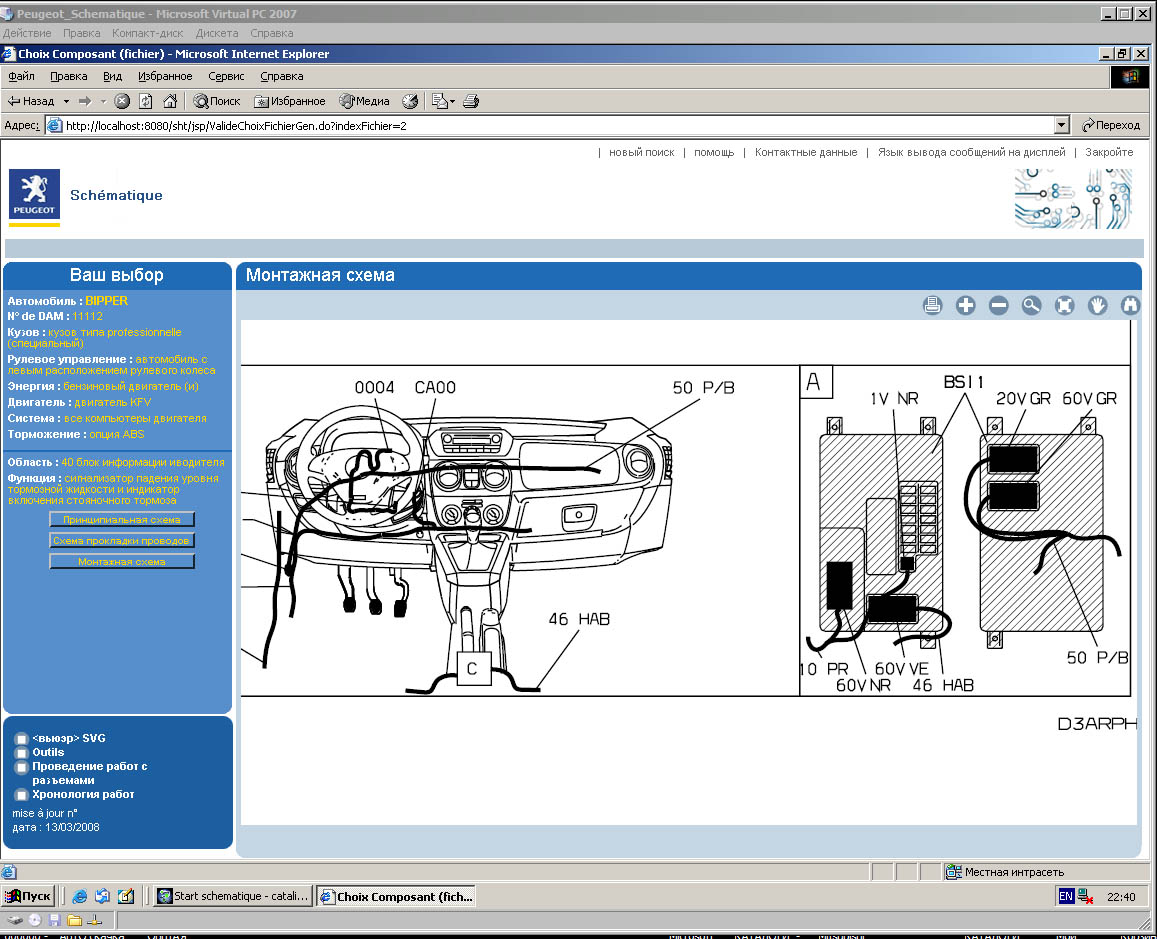Open the Принципиальная схема diagram

122,520
